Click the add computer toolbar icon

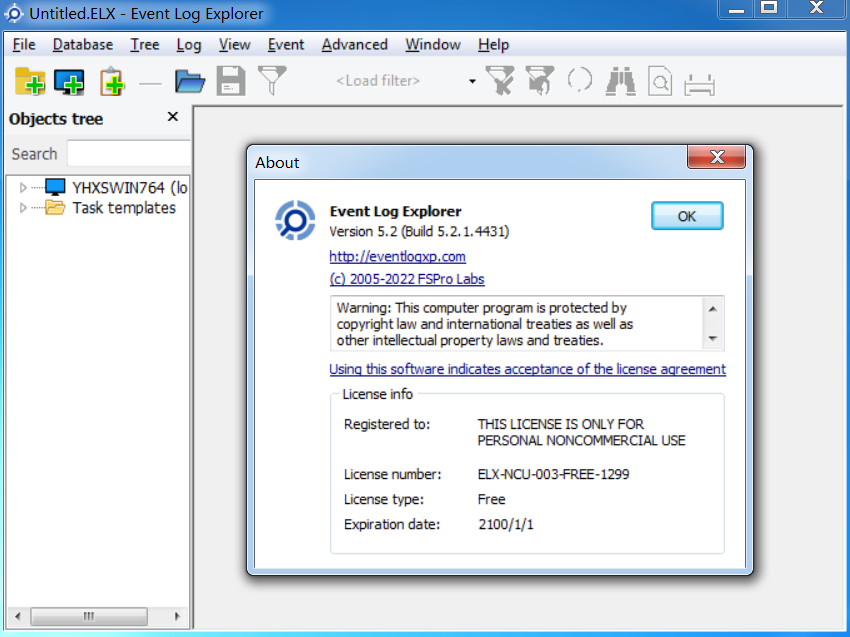click(x=69, y=81)
